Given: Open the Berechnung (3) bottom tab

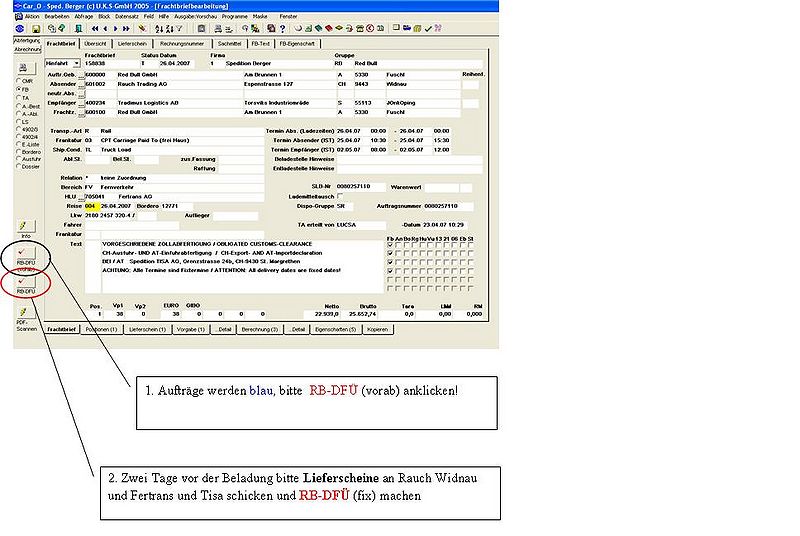Looking at the screenshot, I should [260, 329].
